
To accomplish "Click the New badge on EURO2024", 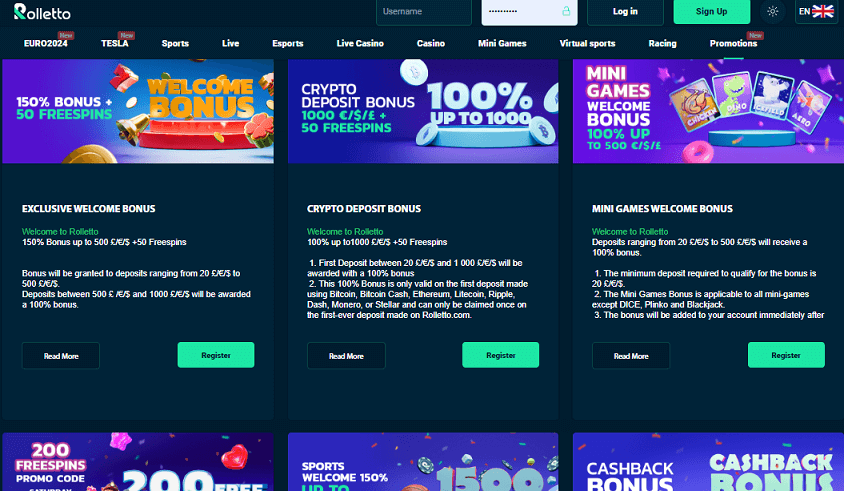I will [x=66, y=36].
